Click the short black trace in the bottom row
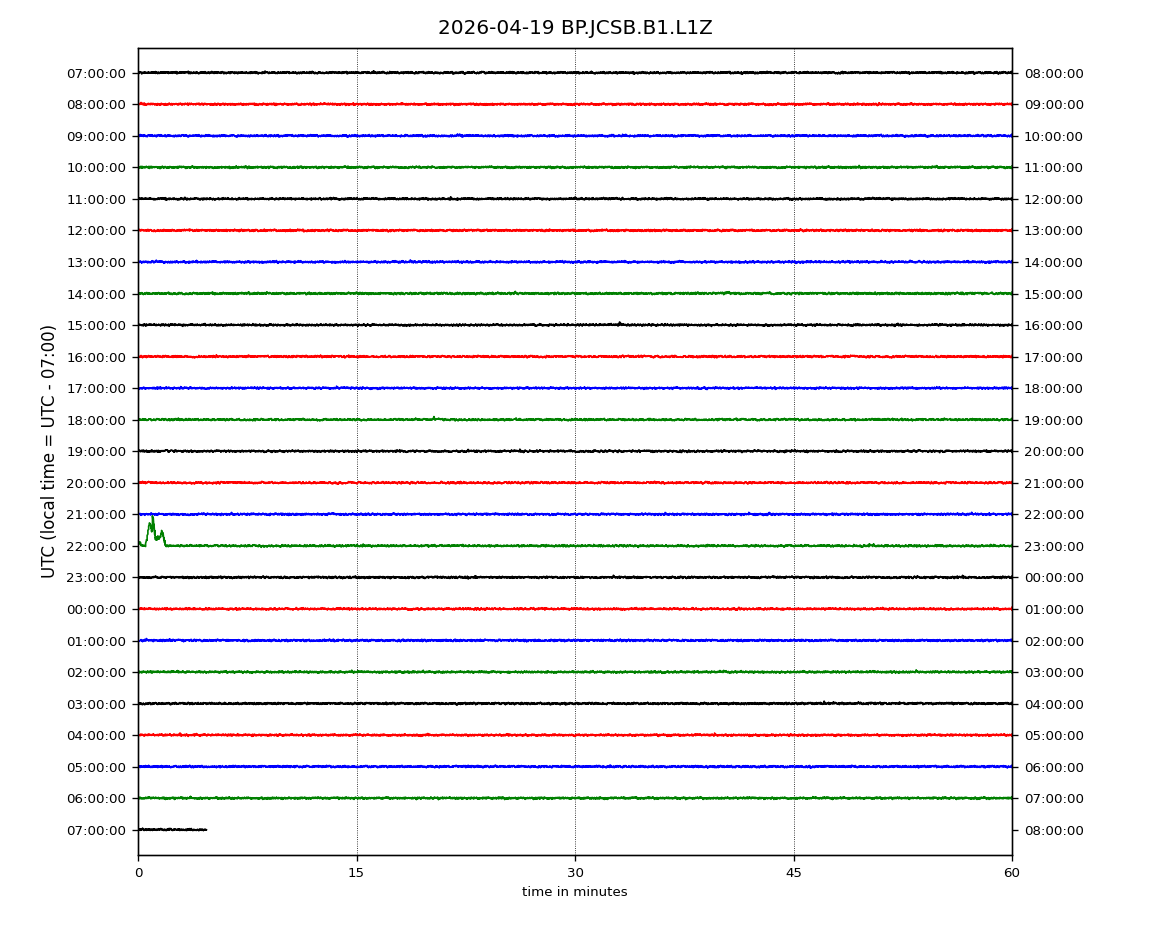Screen dimensions: 1150x950 click(172, 829)
